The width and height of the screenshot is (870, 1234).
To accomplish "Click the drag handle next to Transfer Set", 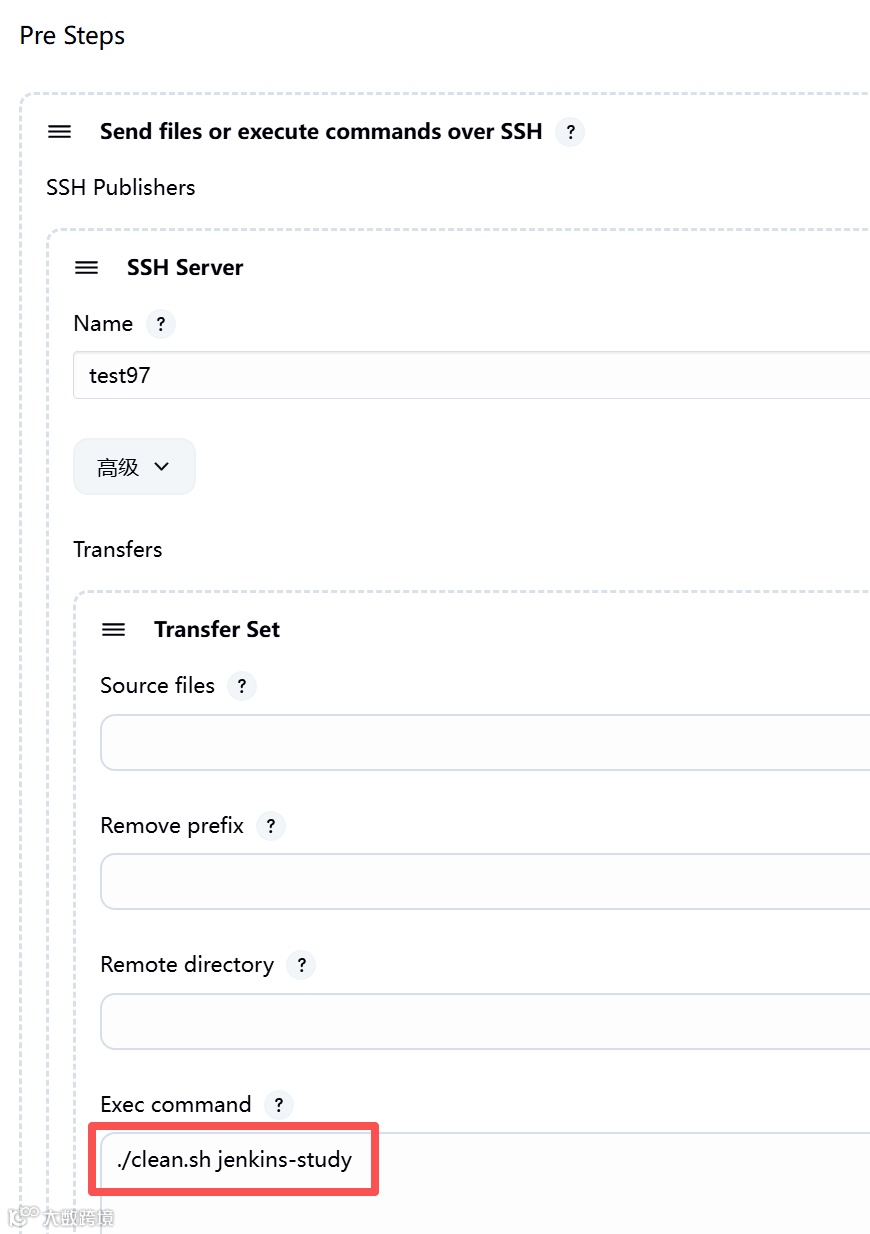I will [x=114, y=630].
